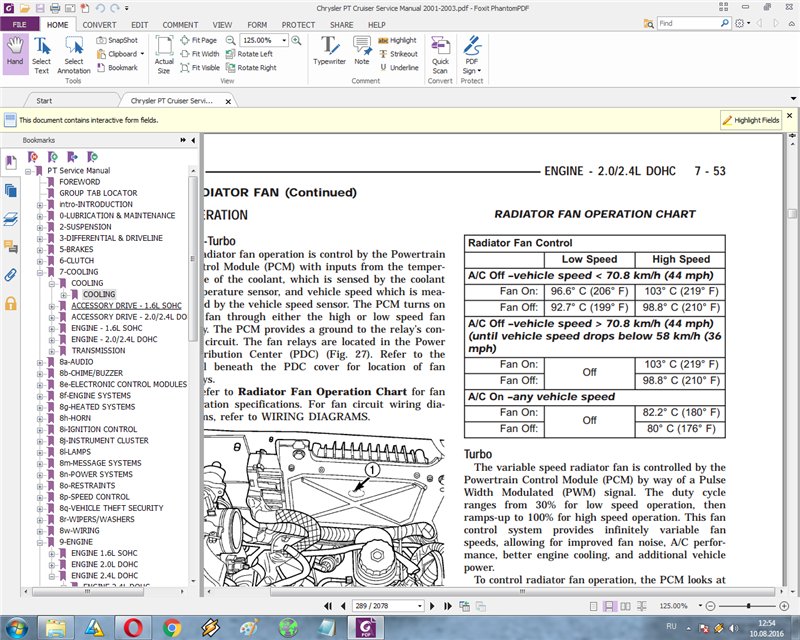
Task: Go to the next page
Action: (x=432, y=606)
